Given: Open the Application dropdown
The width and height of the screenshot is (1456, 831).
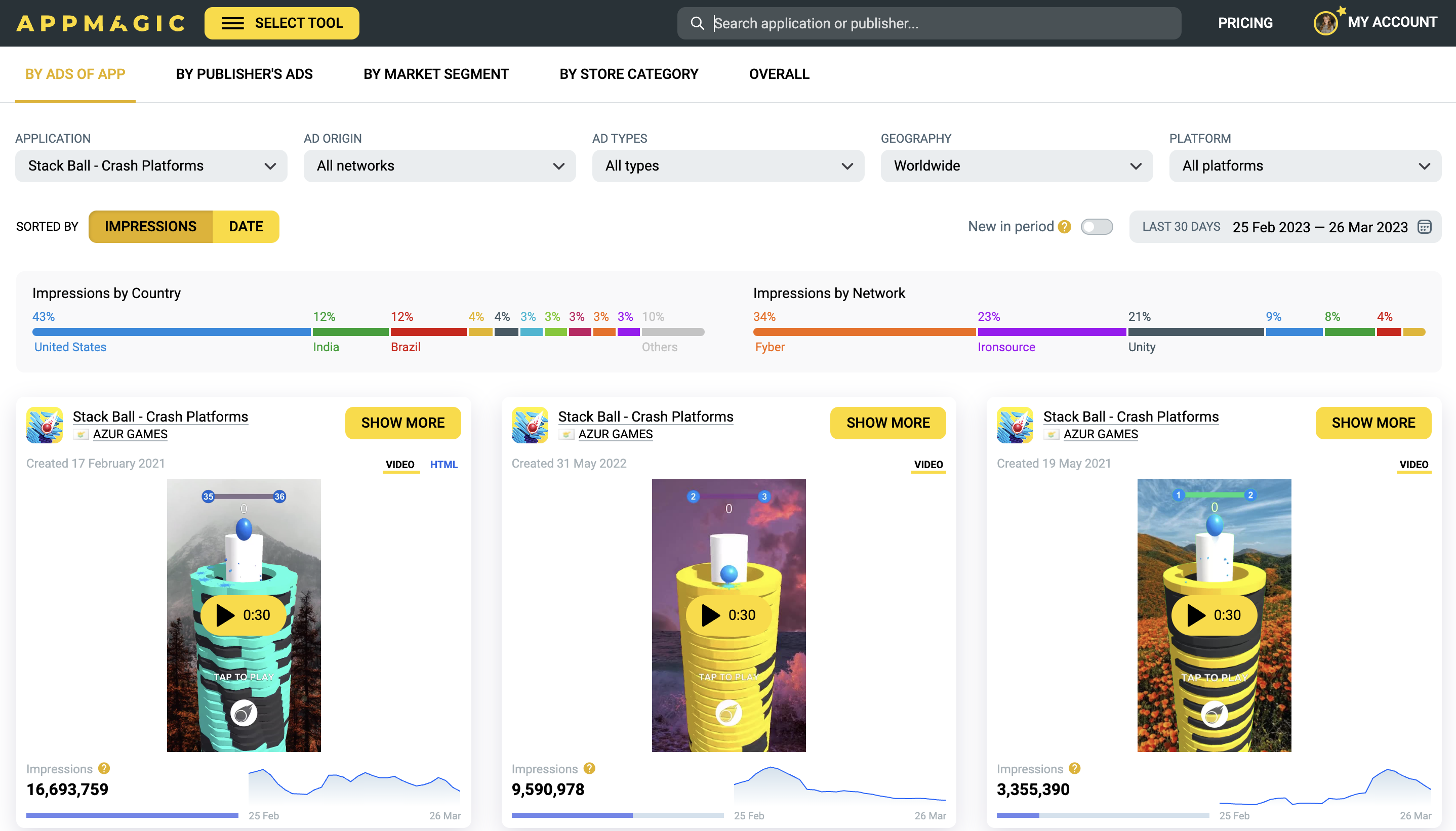Looking at the screenshot, I should [151, 166].
